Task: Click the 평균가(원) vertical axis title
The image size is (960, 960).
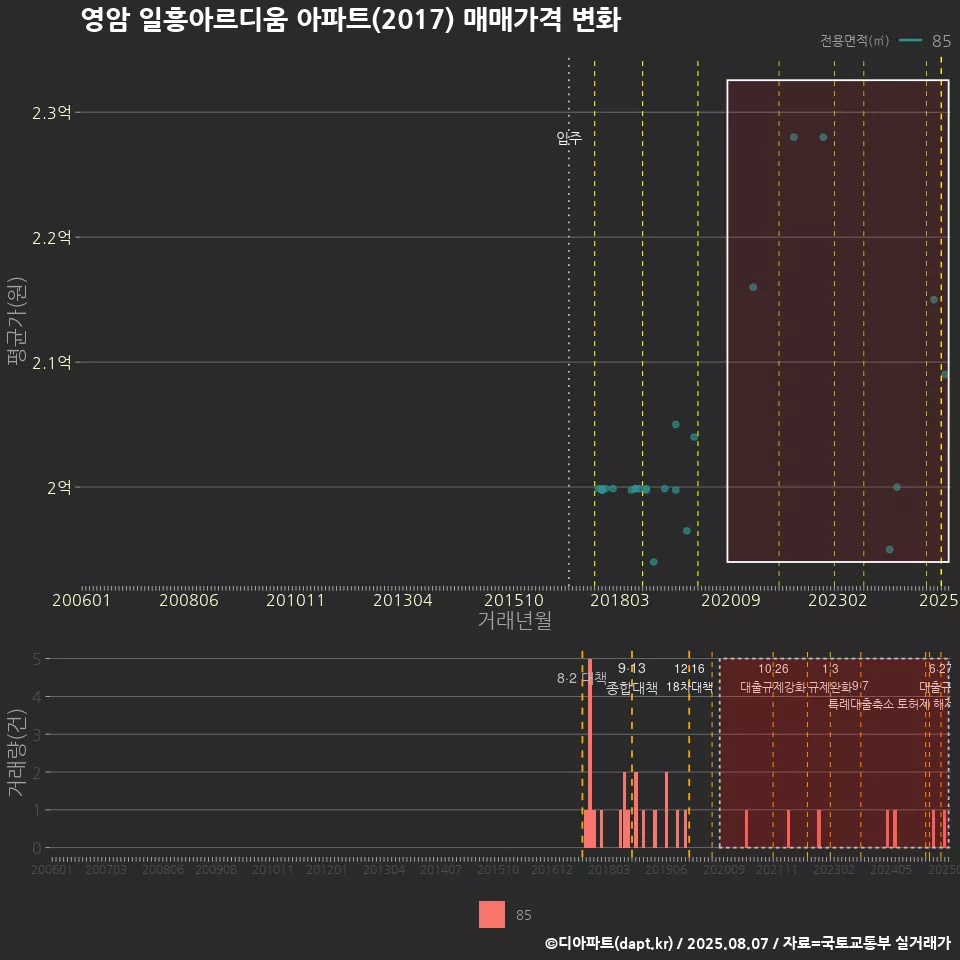Action: coord(17,321)
